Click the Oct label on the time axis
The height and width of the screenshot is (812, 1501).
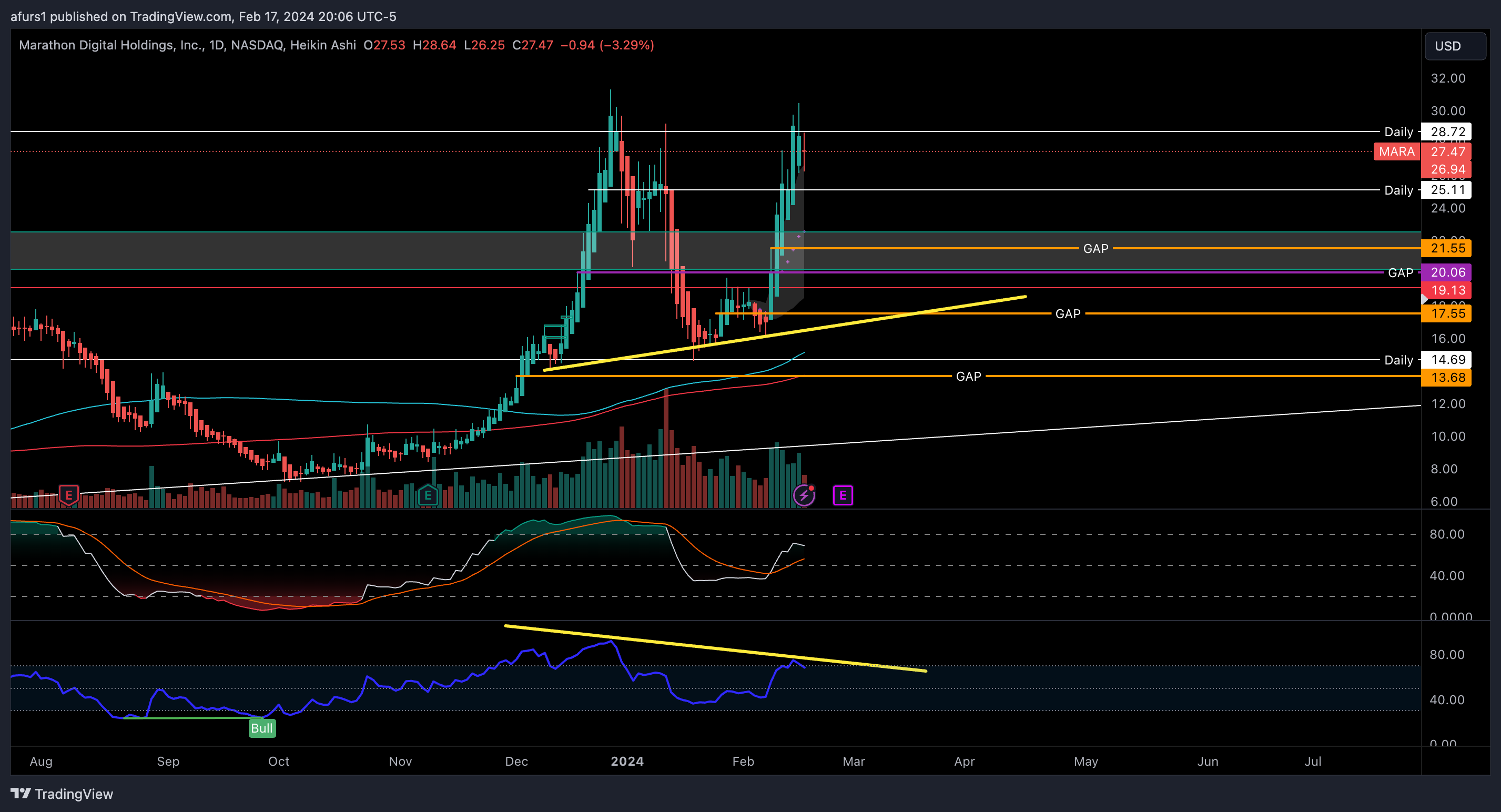coord(279,762)
